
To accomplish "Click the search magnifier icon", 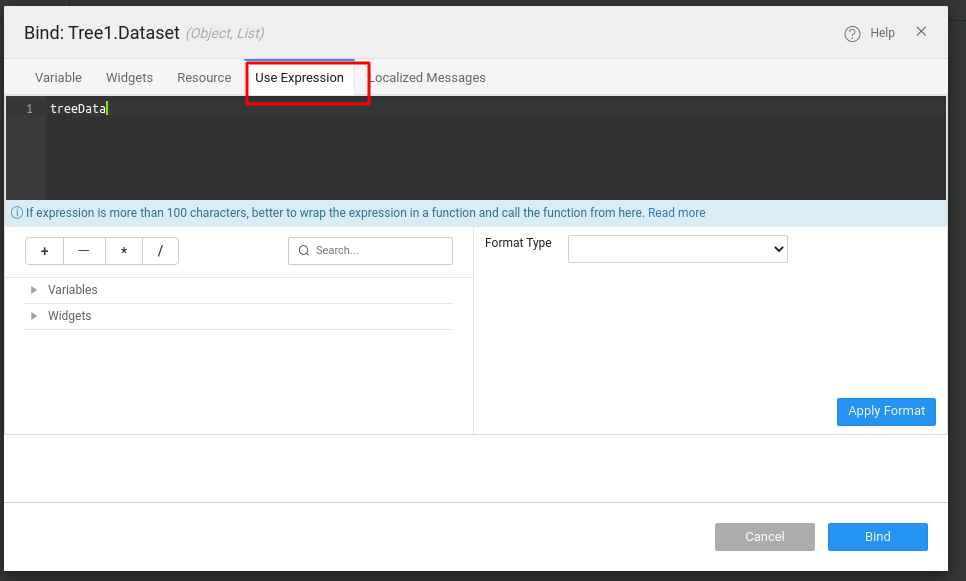I will coord(304,251).
